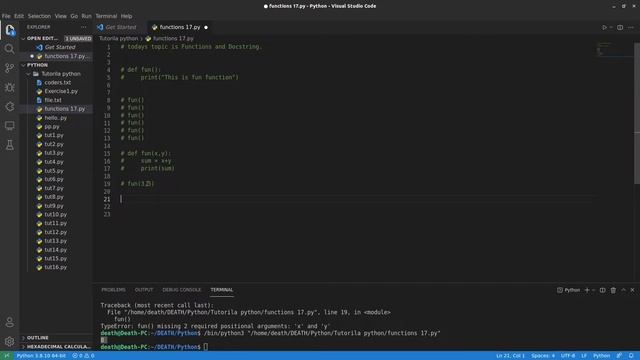
Task: Open the new terminal launch profile dropdown
Action: [593, 290]
